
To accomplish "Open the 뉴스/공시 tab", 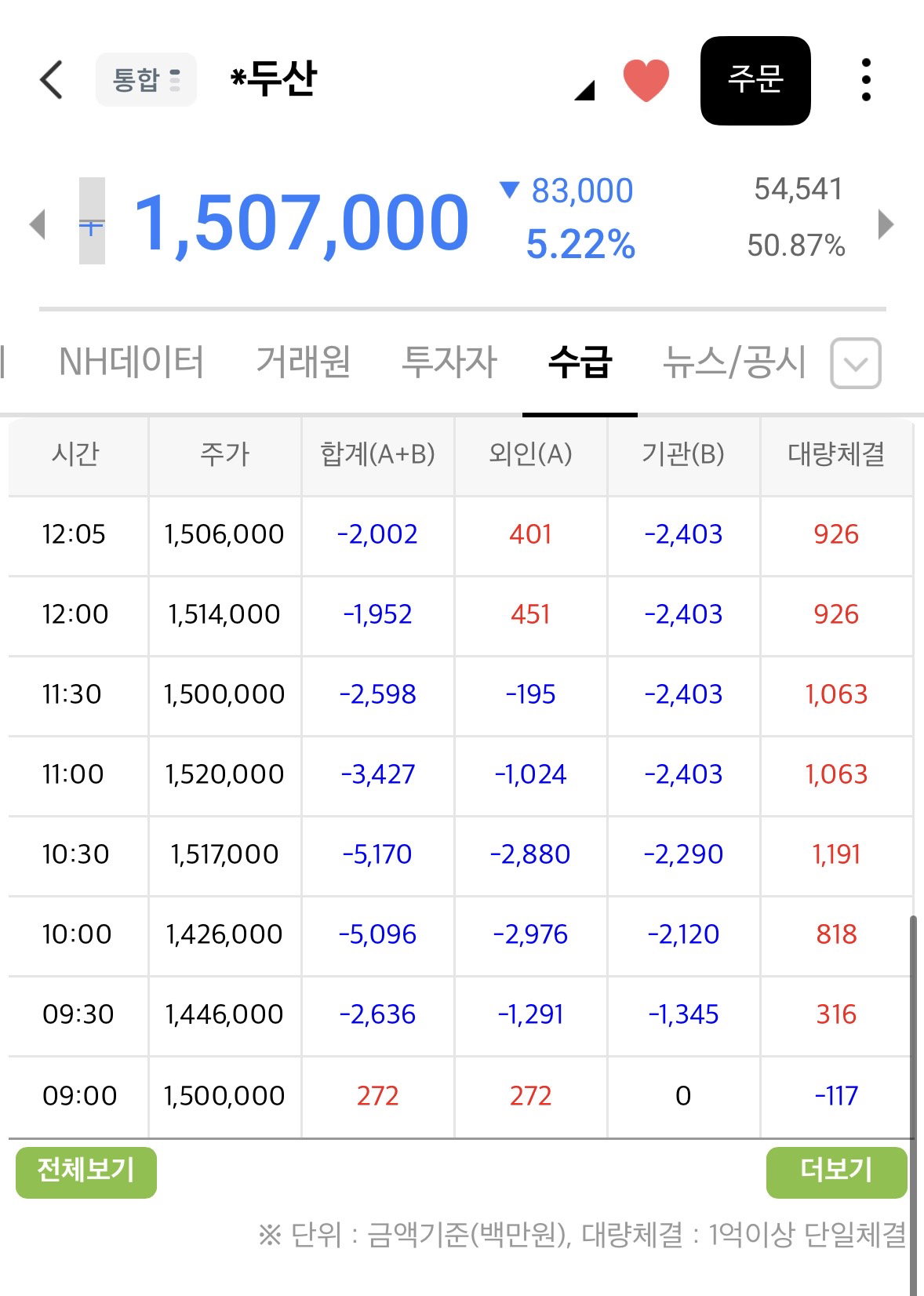I will pos(734,362).
